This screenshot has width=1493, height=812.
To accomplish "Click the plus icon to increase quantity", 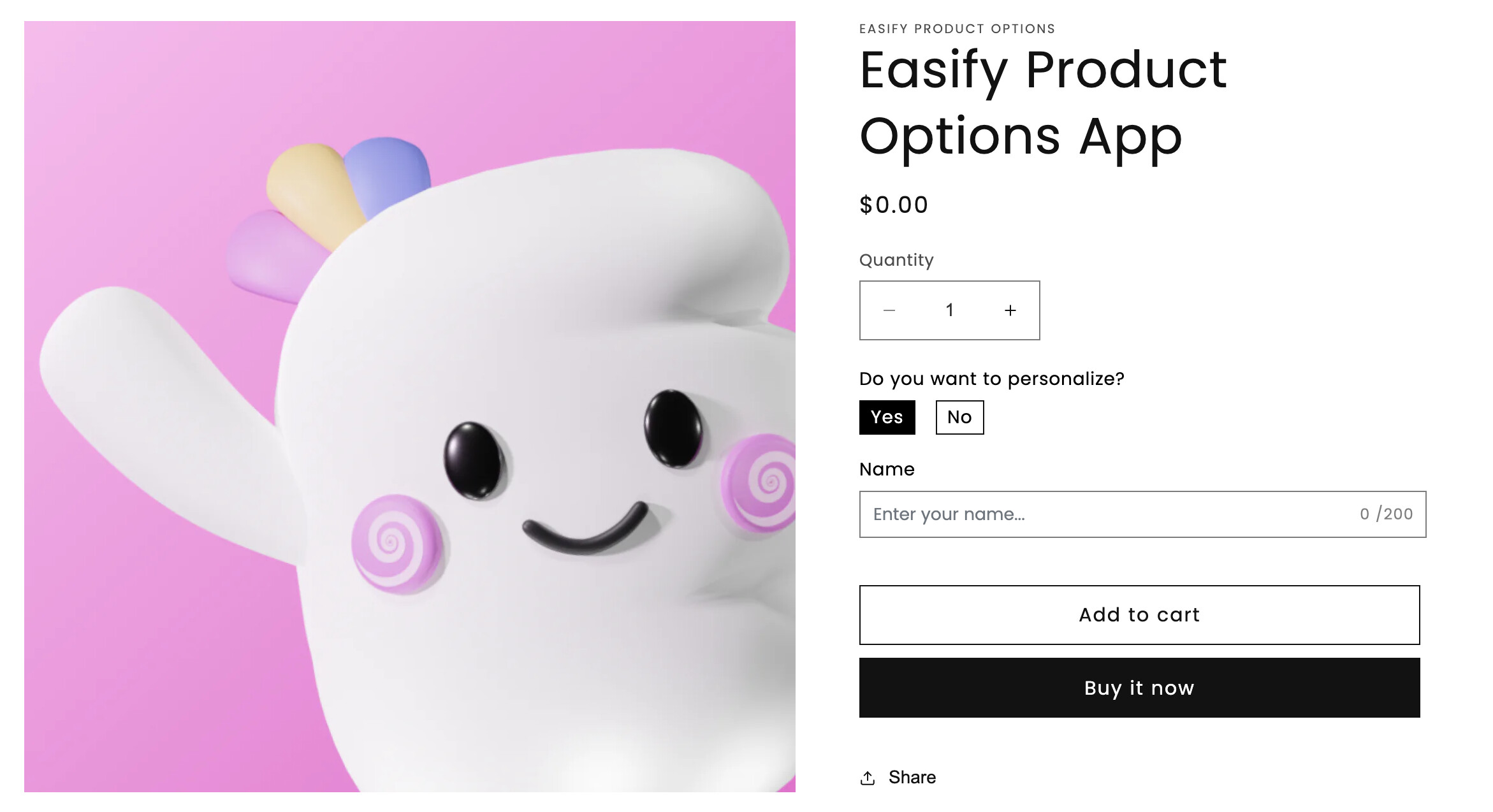I will coord(1010,310).
